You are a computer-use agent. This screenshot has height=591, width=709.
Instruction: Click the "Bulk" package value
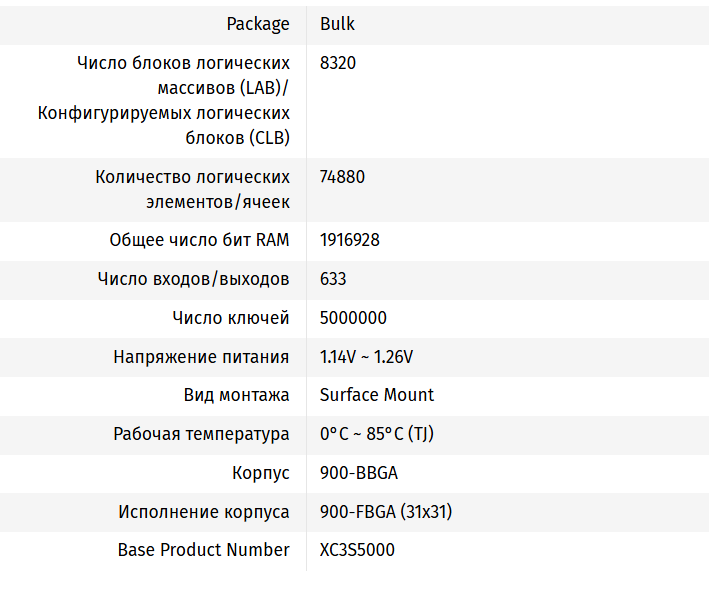pos(337,24)
